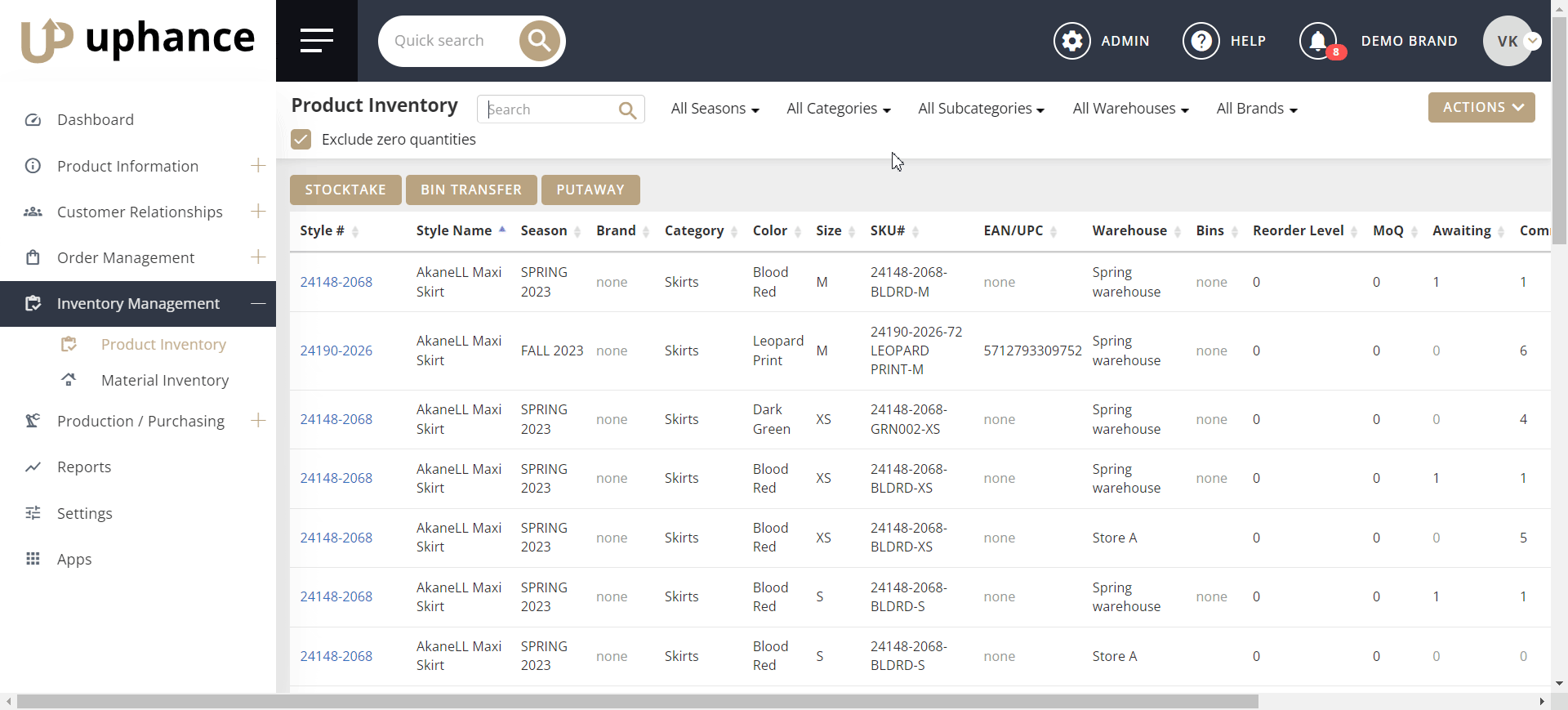This screenshot has height=710, width=1568.
Task: Click the Reports chart icon
Action: point(33,467)
